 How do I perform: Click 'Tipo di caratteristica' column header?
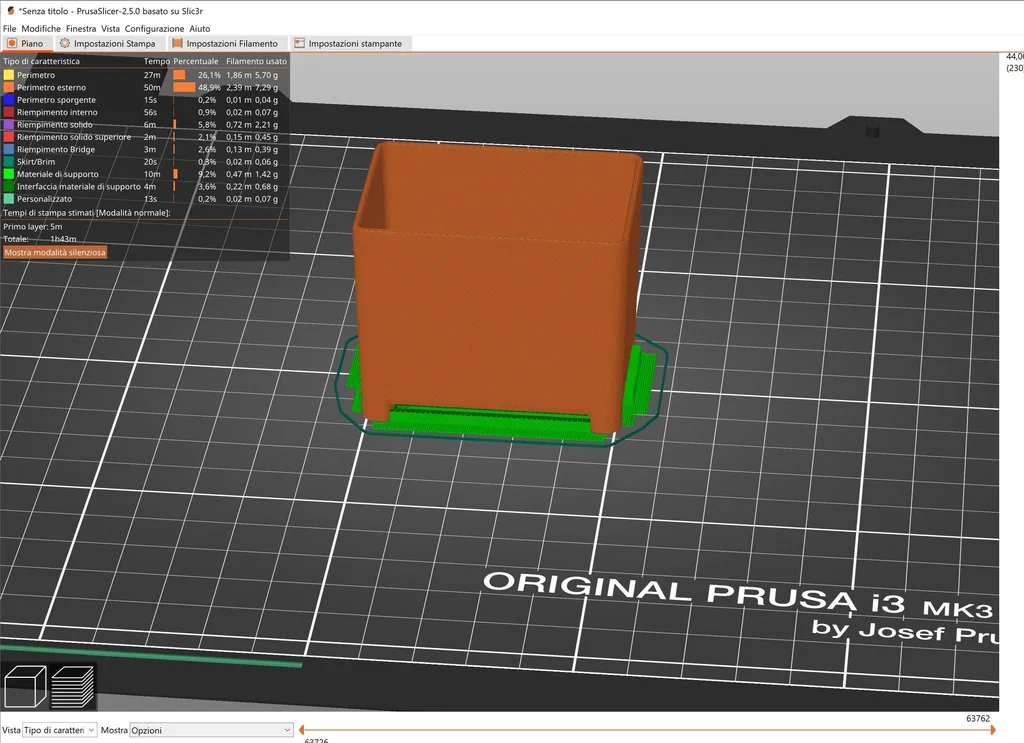pos(41,61)
